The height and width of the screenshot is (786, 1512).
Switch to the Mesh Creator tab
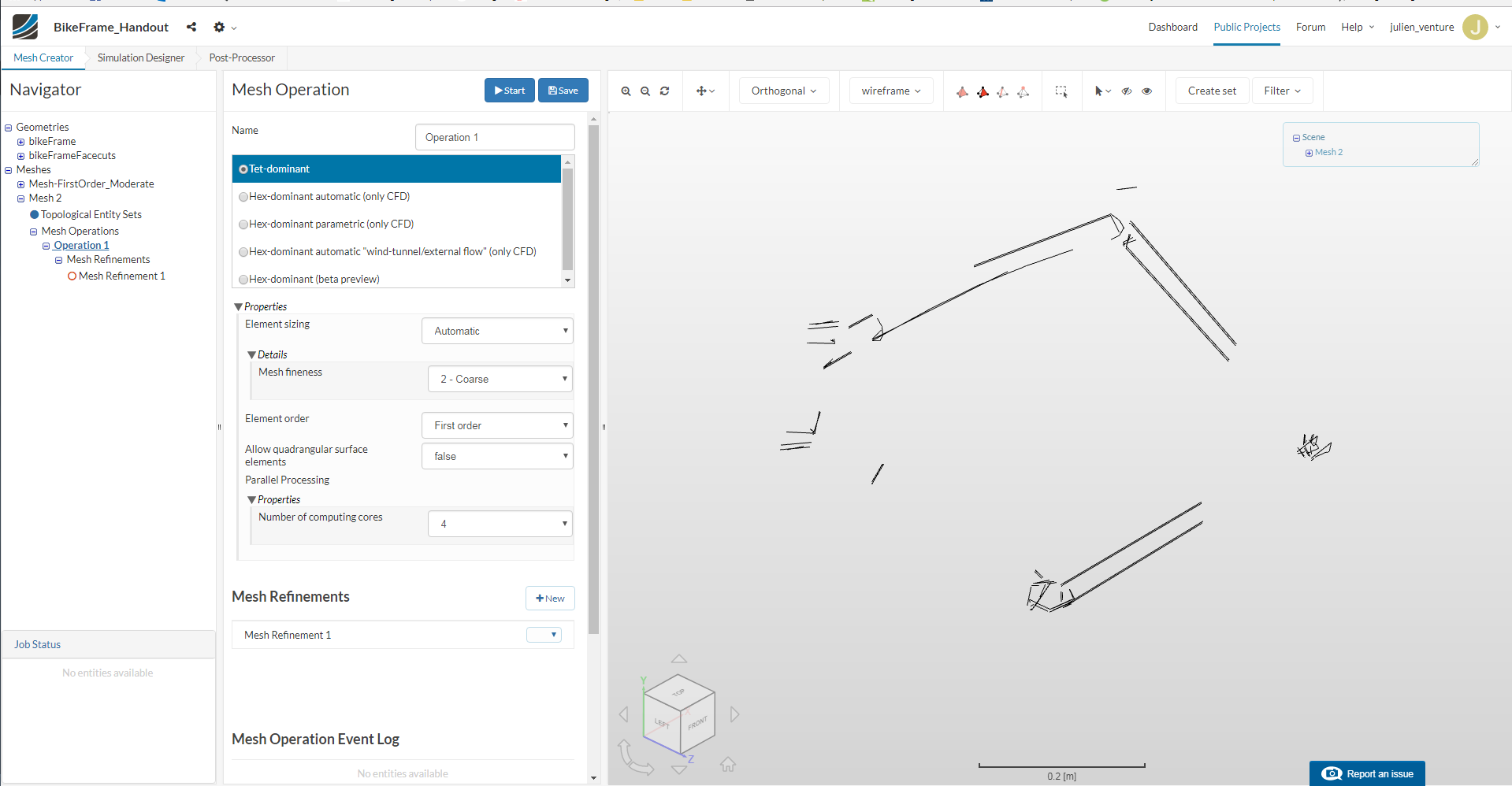point(43,58)
